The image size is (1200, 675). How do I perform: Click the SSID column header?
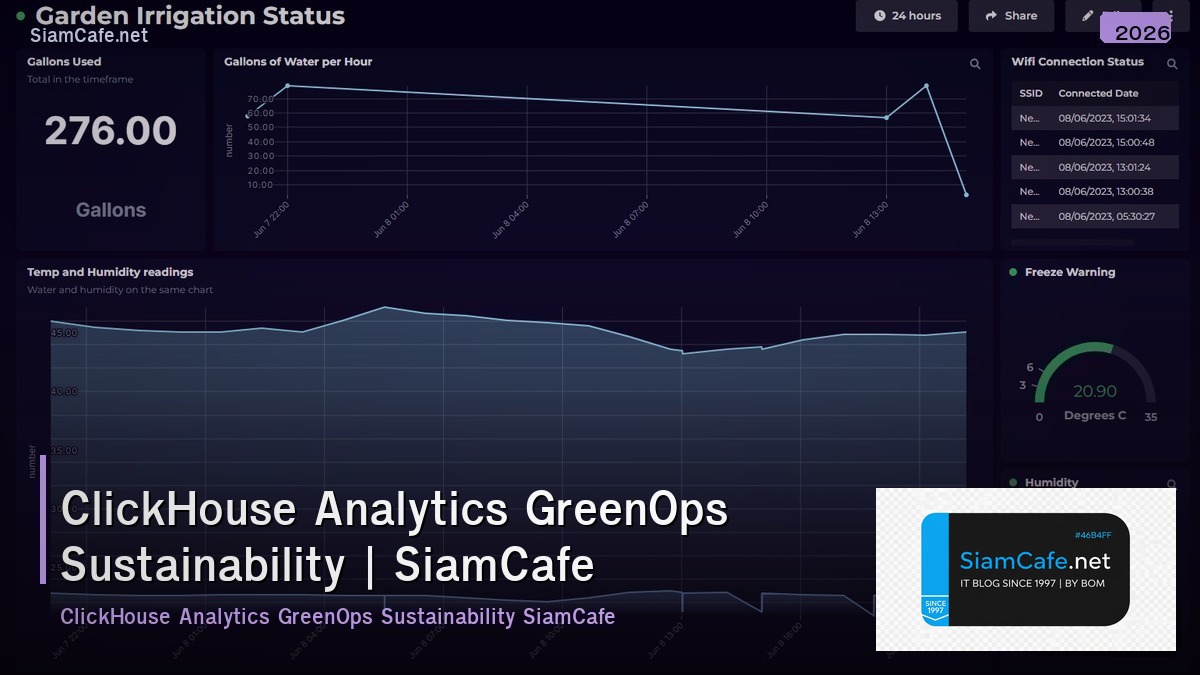[1029, 93]
